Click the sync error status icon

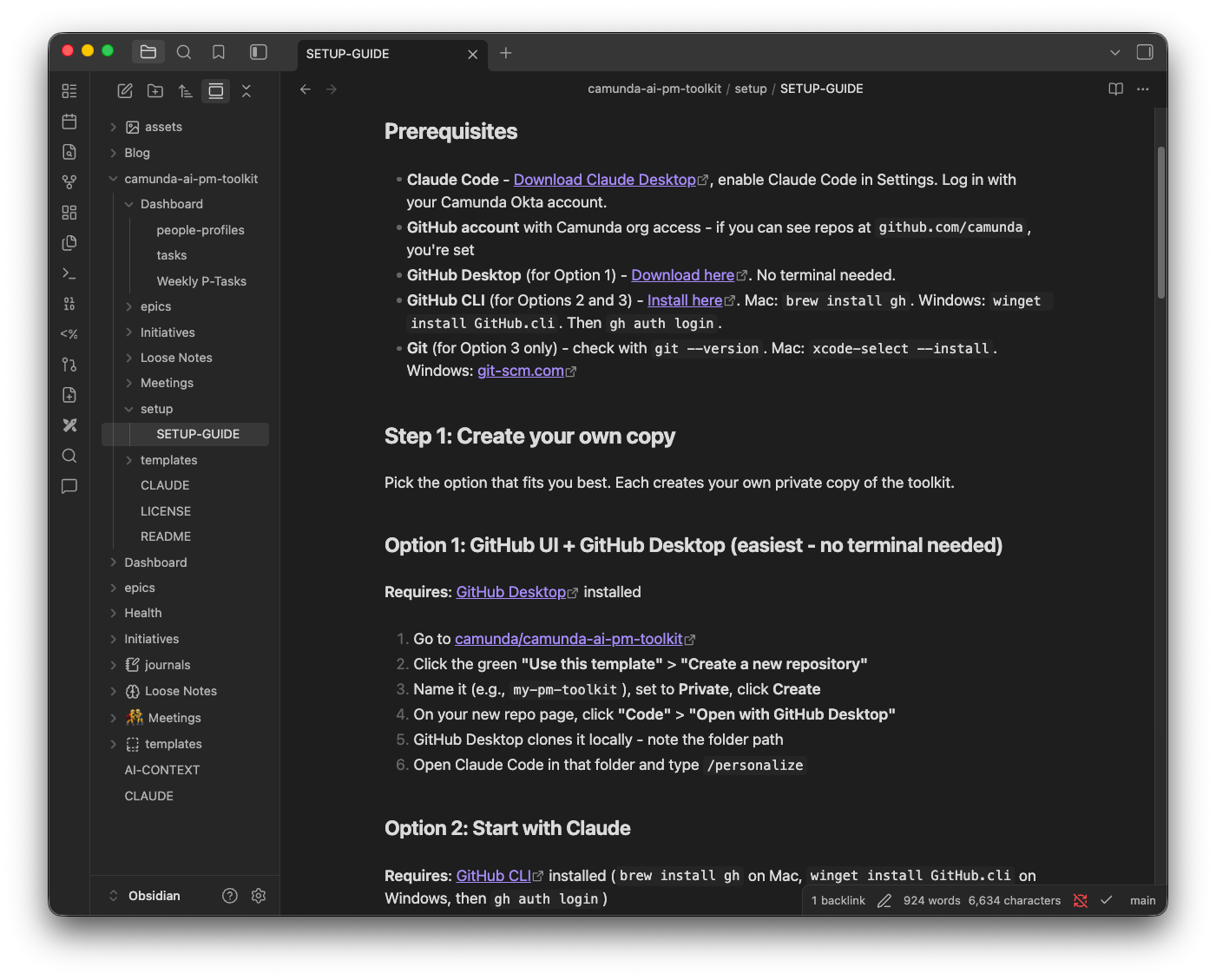click(1081, 901)
